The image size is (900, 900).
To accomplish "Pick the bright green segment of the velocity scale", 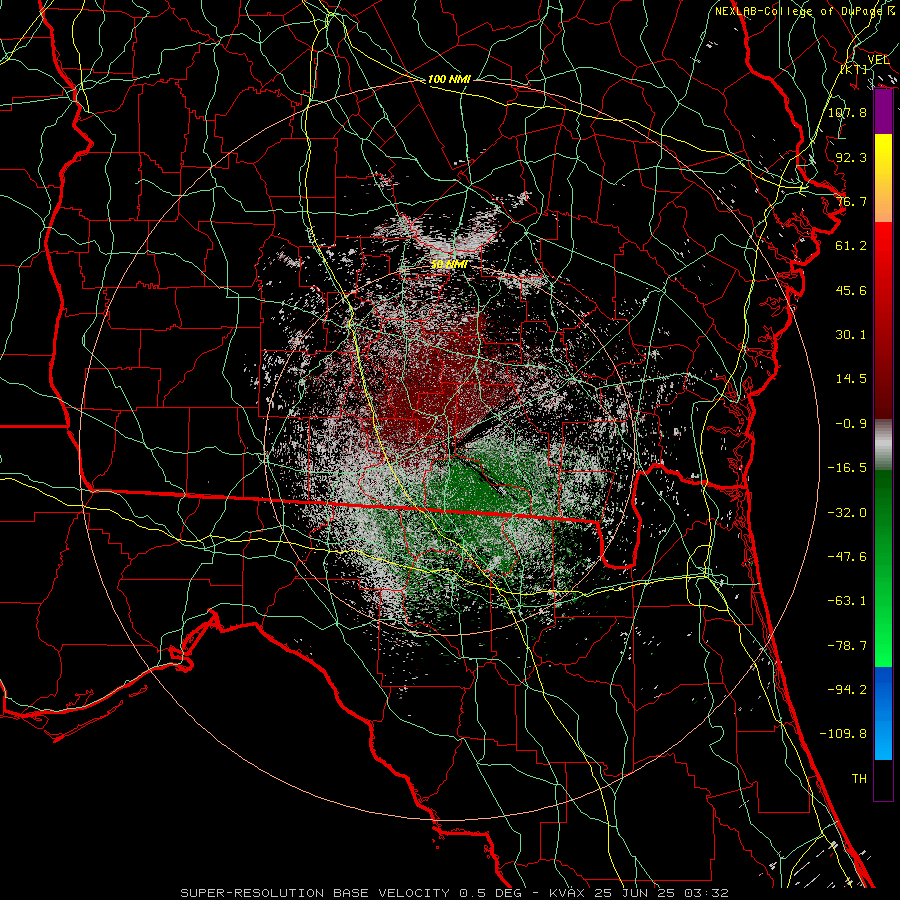I will [x=883, y=631].
